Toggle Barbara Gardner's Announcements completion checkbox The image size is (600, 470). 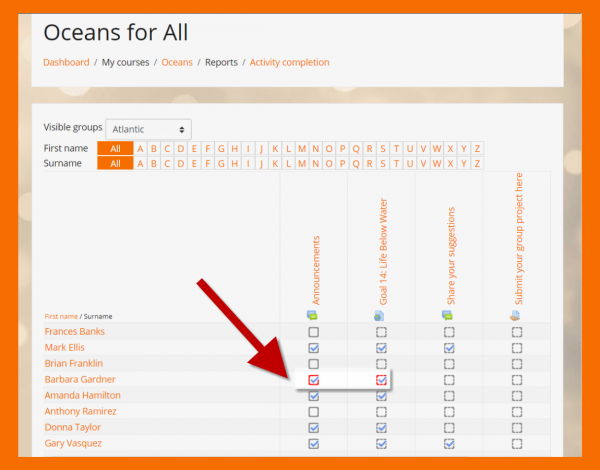tap(314, 380)
